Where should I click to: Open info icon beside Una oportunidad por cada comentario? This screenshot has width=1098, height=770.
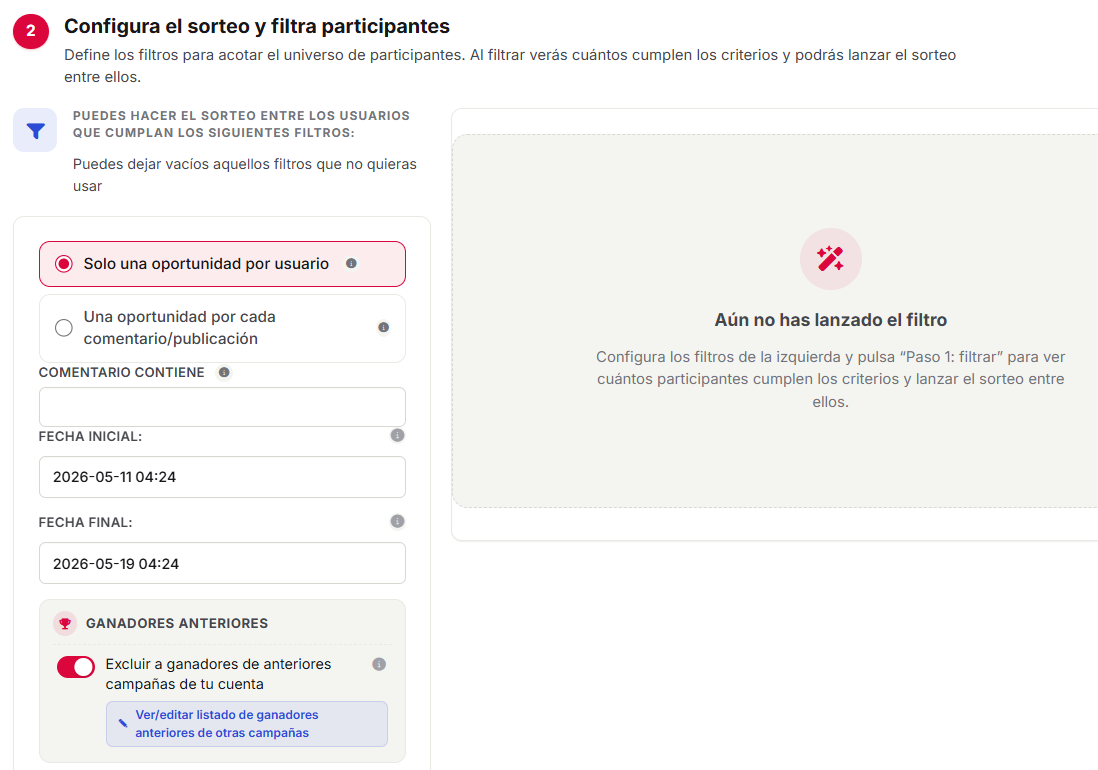(384, 327)
